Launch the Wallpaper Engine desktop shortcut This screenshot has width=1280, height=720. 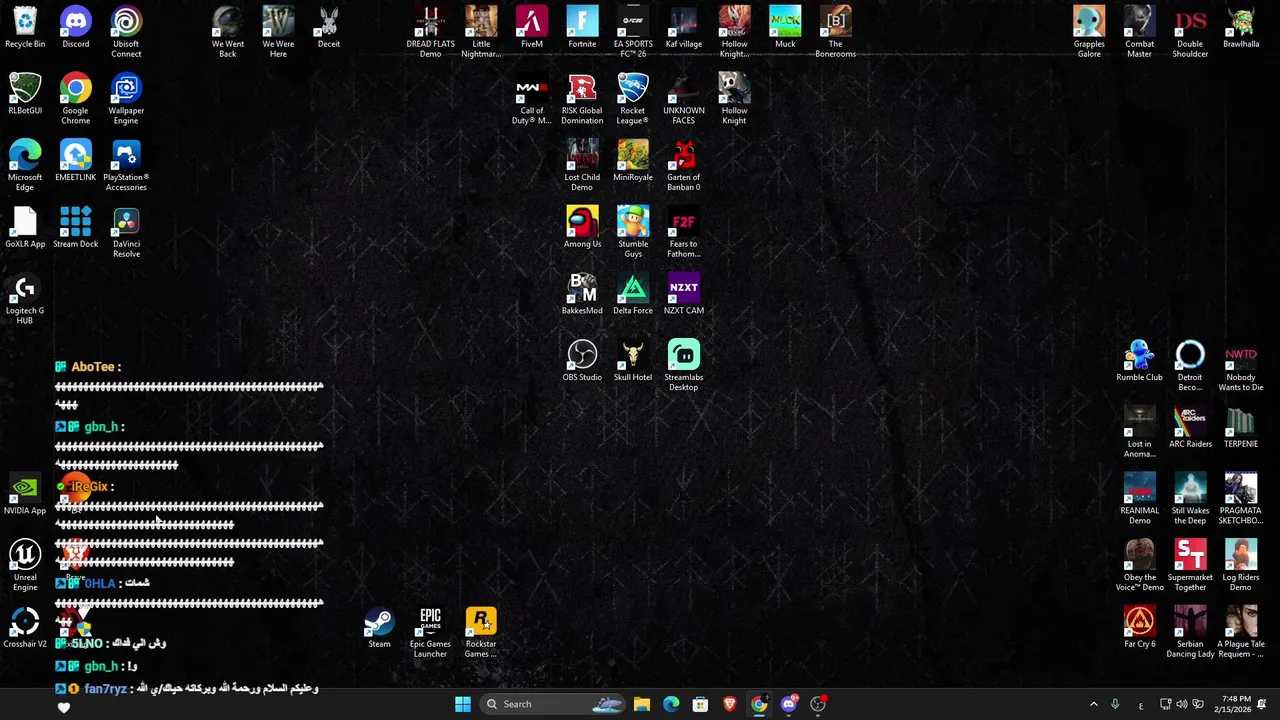tap(126, 99)
